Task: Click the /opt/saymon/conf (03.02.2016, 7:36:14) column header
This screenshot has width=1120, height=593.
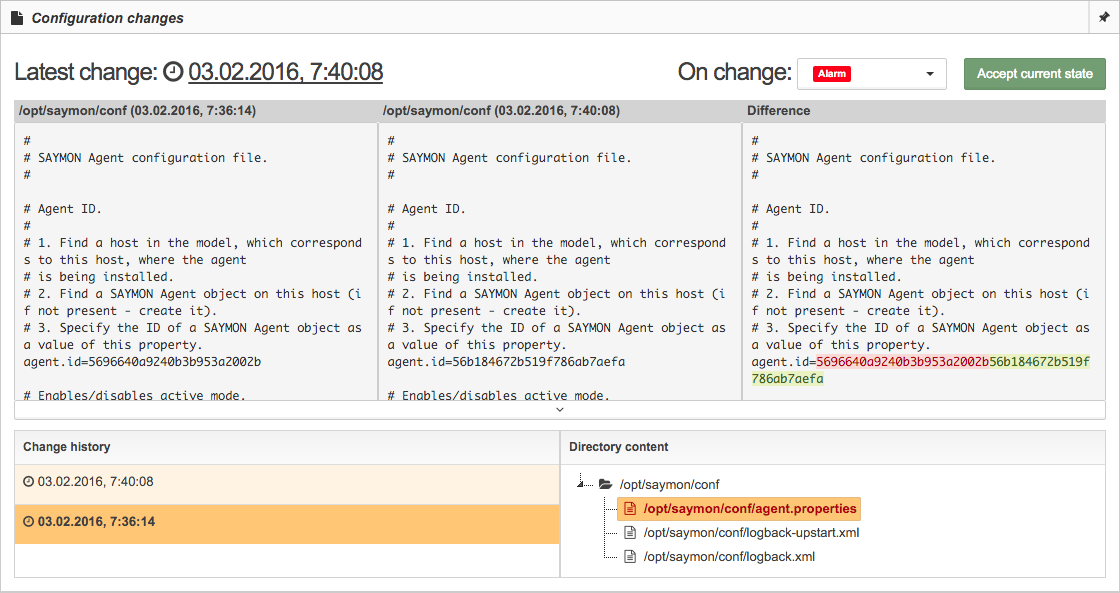Action: pos(137,111)
